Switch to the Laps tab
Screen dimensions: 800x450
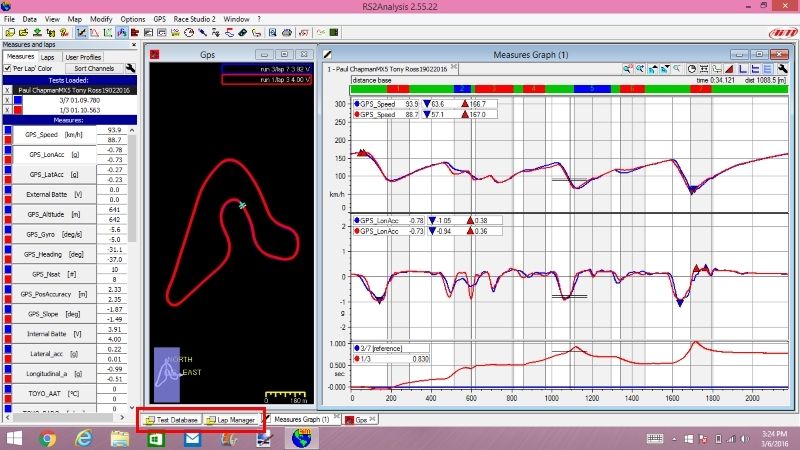(x=50, y=56)
